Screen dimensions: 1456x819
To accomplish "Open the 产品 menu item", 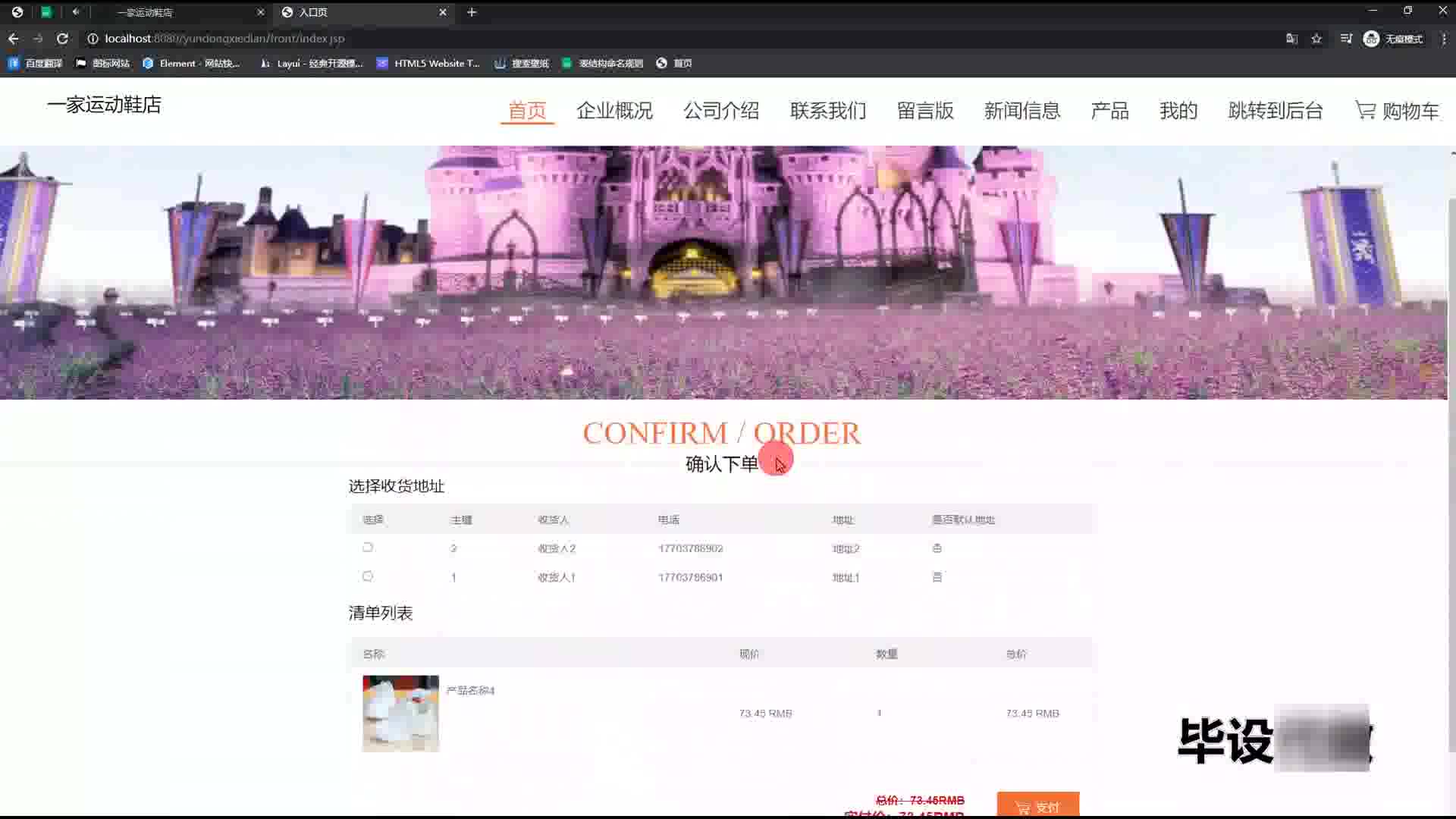I will tap(1109, 111).
